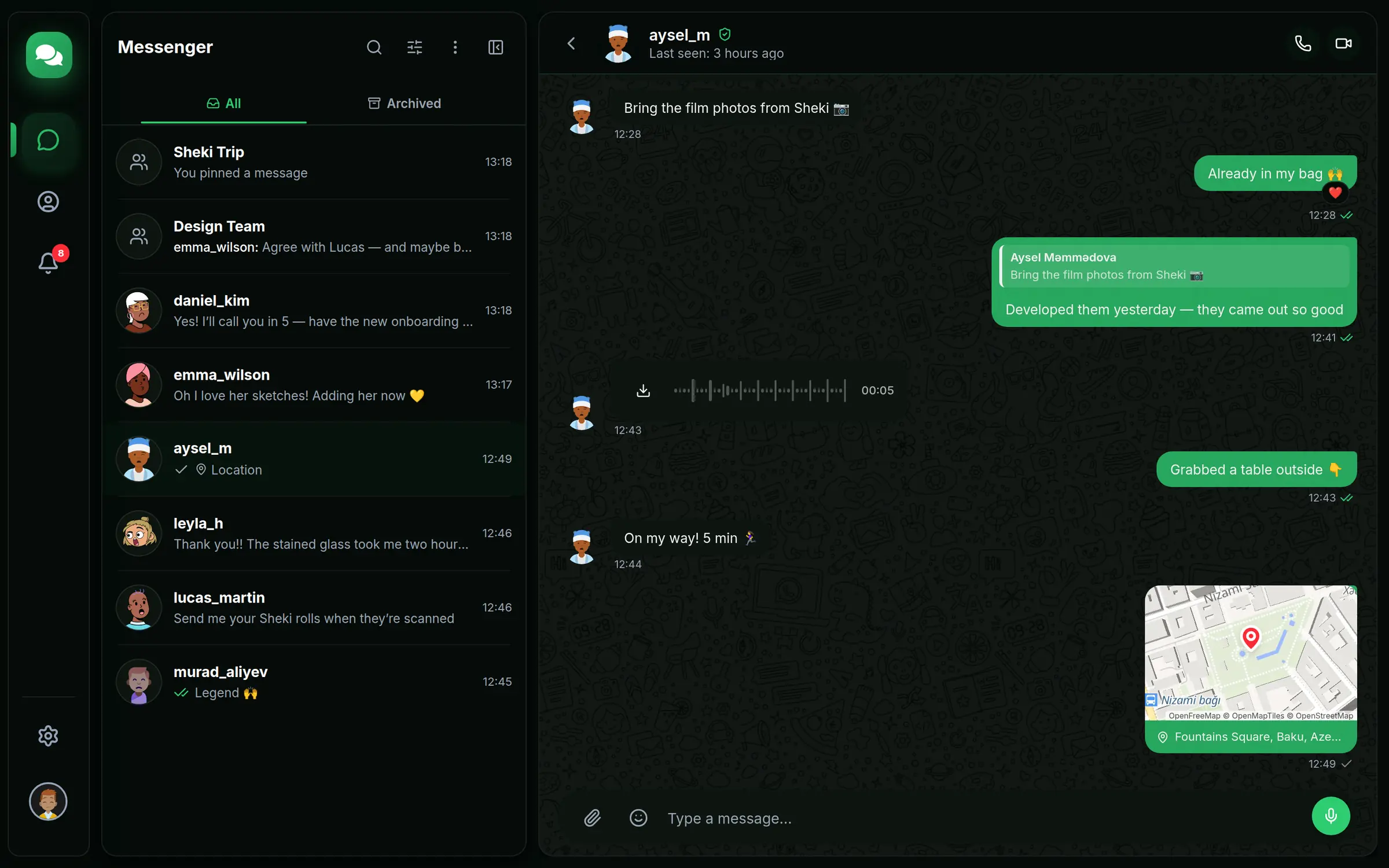Open the Design Team group chat
Image resolution: width=1389 pixels, height=868 pixels.
coord(314,236)
